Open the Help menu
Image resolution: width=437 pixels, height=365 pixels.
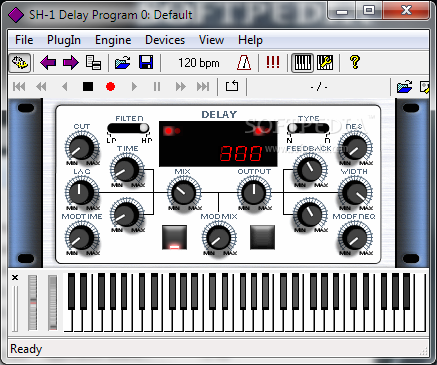250,40
